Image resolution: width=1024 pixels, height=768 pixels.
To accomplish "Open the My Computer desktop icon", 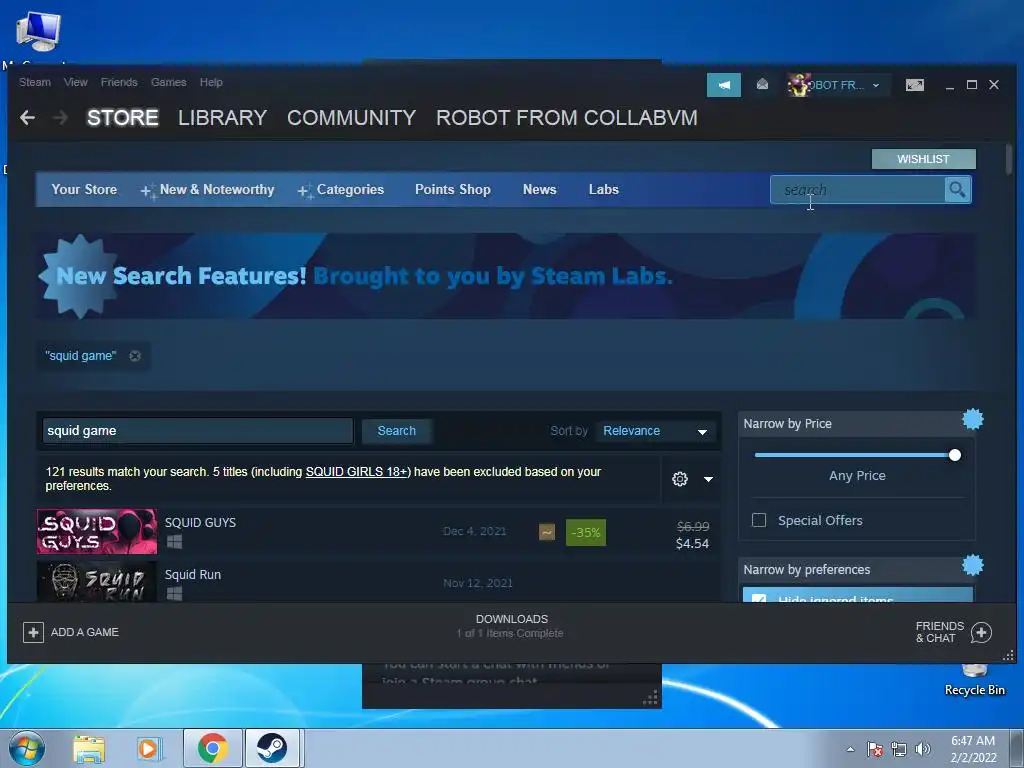I will click(x=38, y=31).
